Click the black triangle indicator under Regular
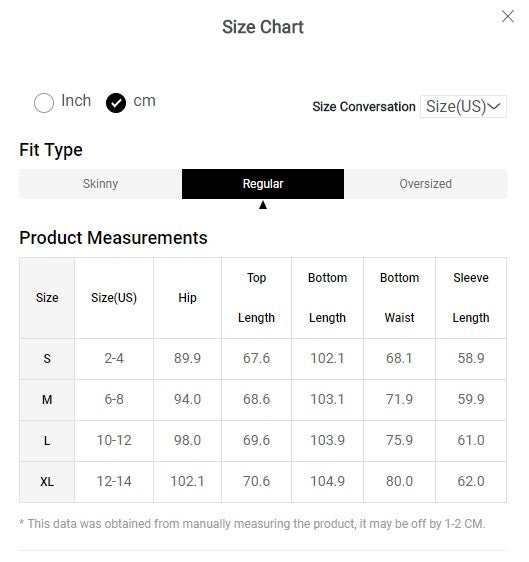This screenshot has width=529, height=562. pyautogui.click(x=263, y=205)
